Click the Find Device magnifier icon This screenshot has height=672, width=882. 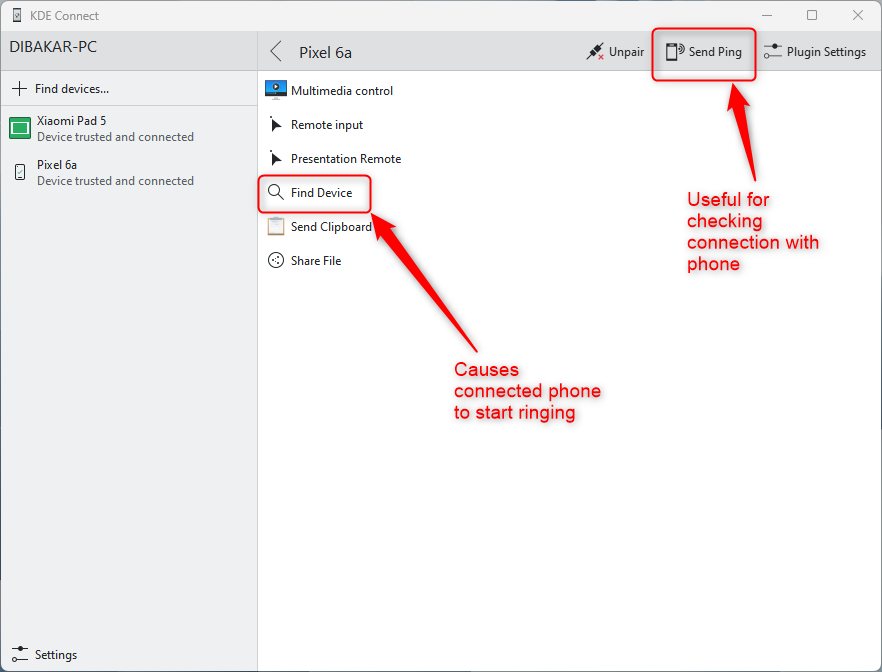pos(276,192)
